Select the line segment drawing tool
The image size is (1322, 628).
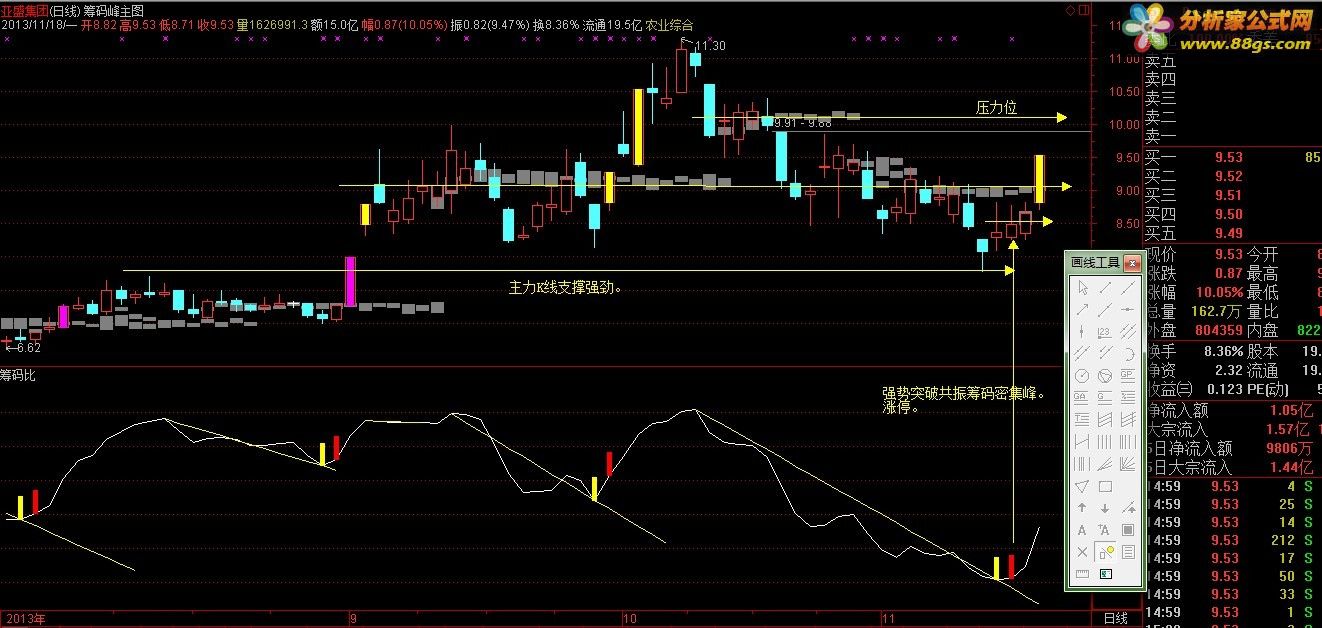click(x=1105, y=288)
